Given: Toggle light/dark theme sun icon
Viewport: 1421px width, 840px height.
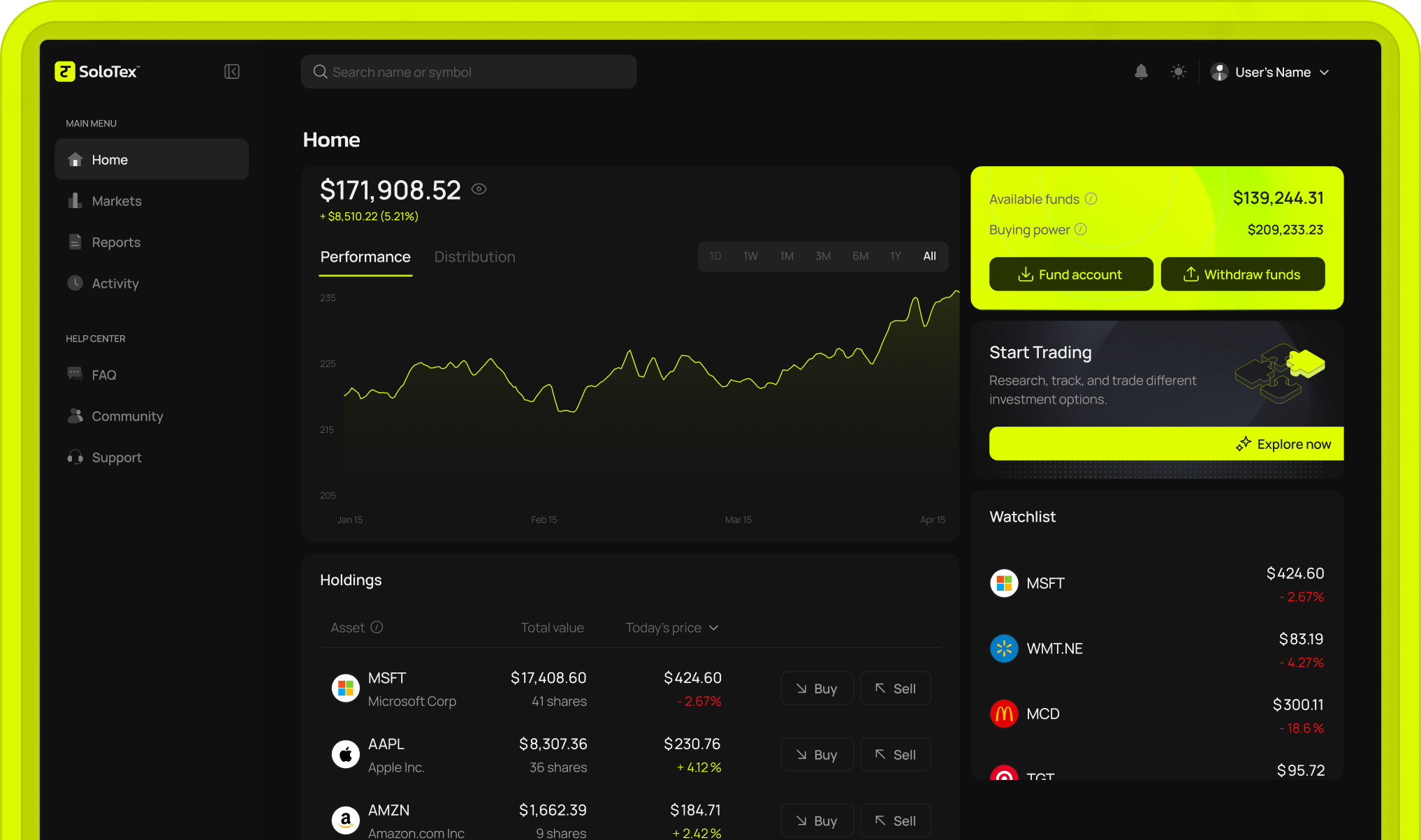Looking at the screenshot, I should (1179, 72).
